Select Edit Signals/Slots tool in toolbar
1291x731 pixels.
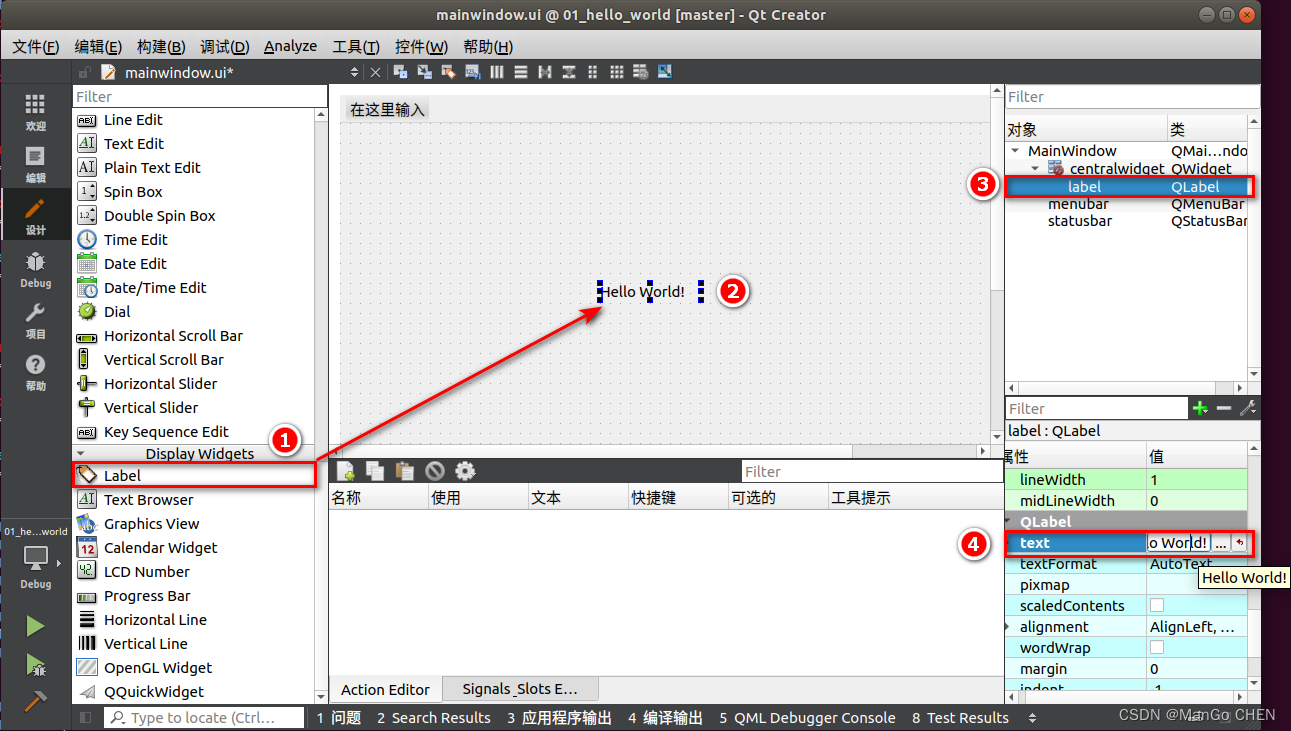(x=425, y=72)
